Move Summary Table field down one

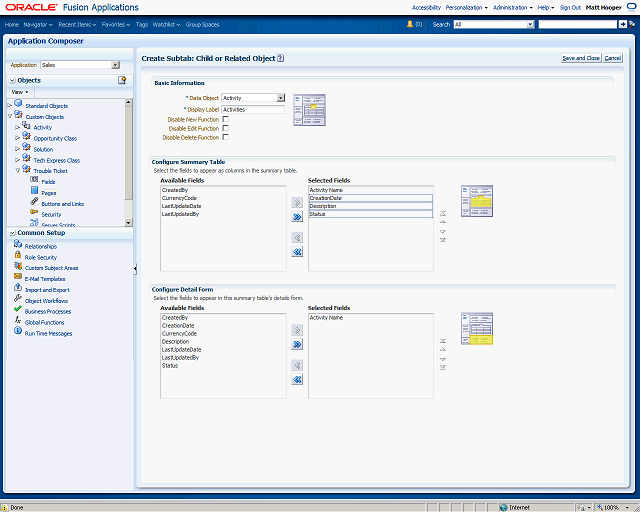point(443,232)
